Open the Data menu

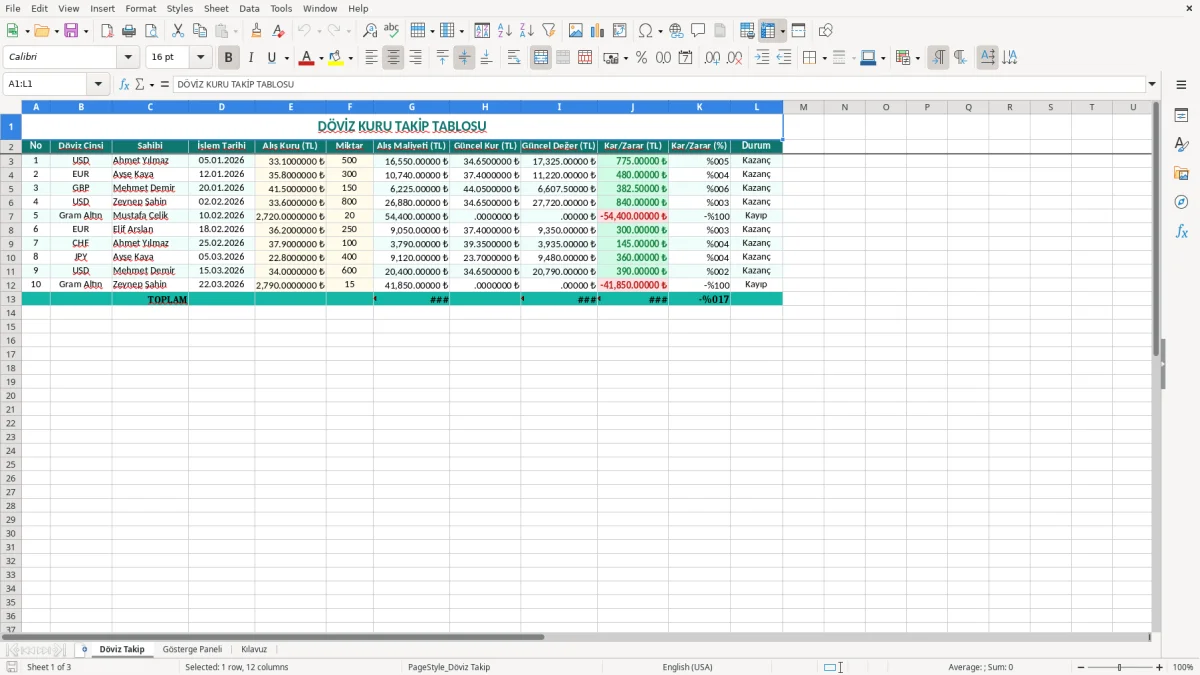click(x=249, y=8)
